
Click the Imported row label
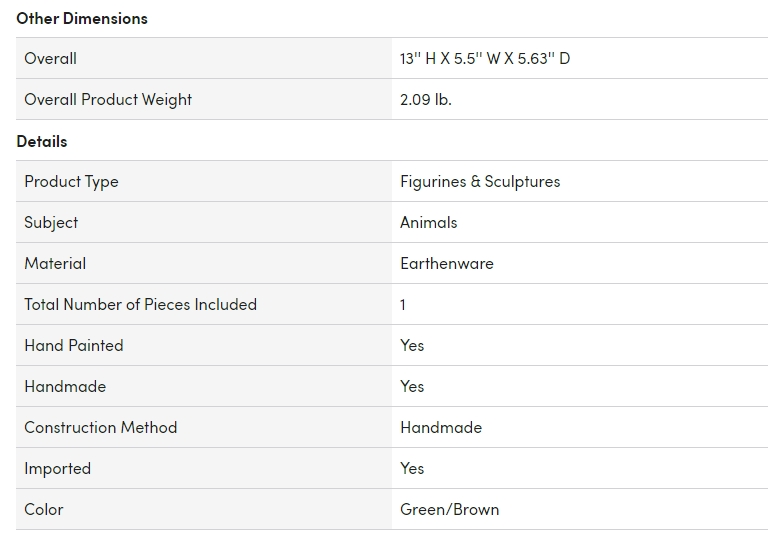pyautogui.click(x=57, y=468)
